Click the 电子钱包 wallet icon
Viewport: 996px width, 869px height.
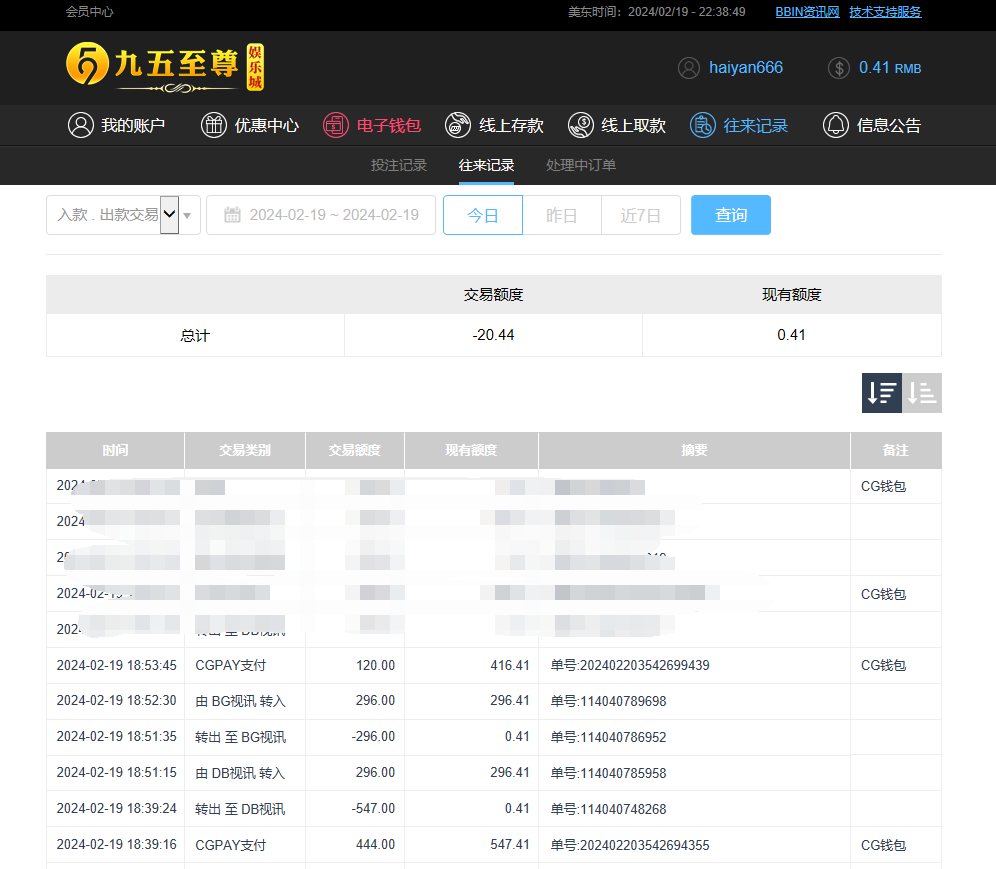[x=336, y=125]
